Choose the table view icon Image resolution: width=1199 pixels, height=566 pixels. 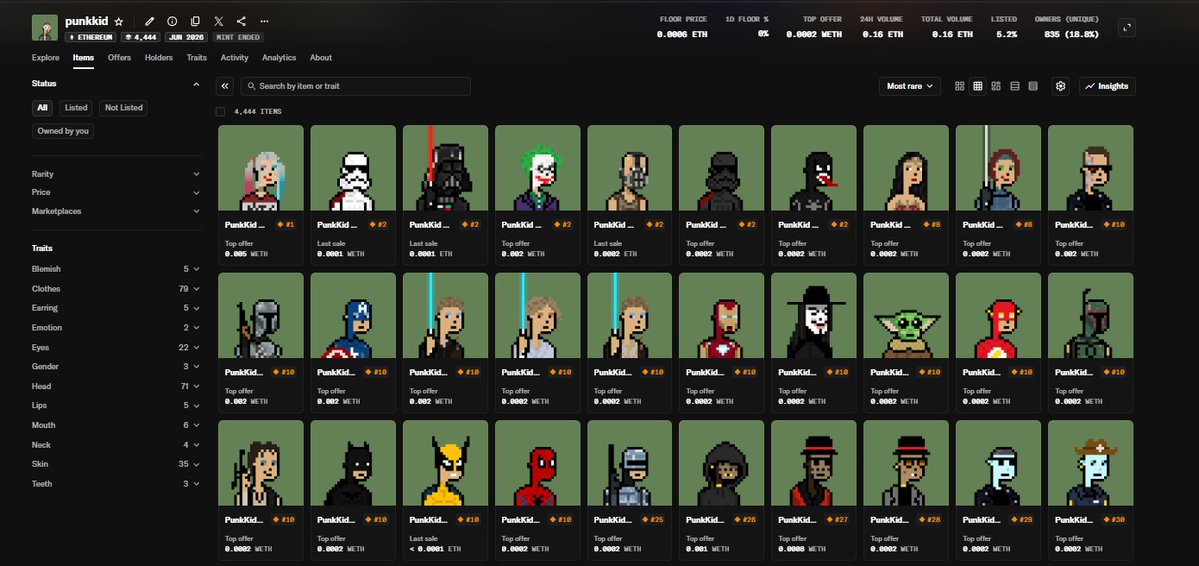1033,86
